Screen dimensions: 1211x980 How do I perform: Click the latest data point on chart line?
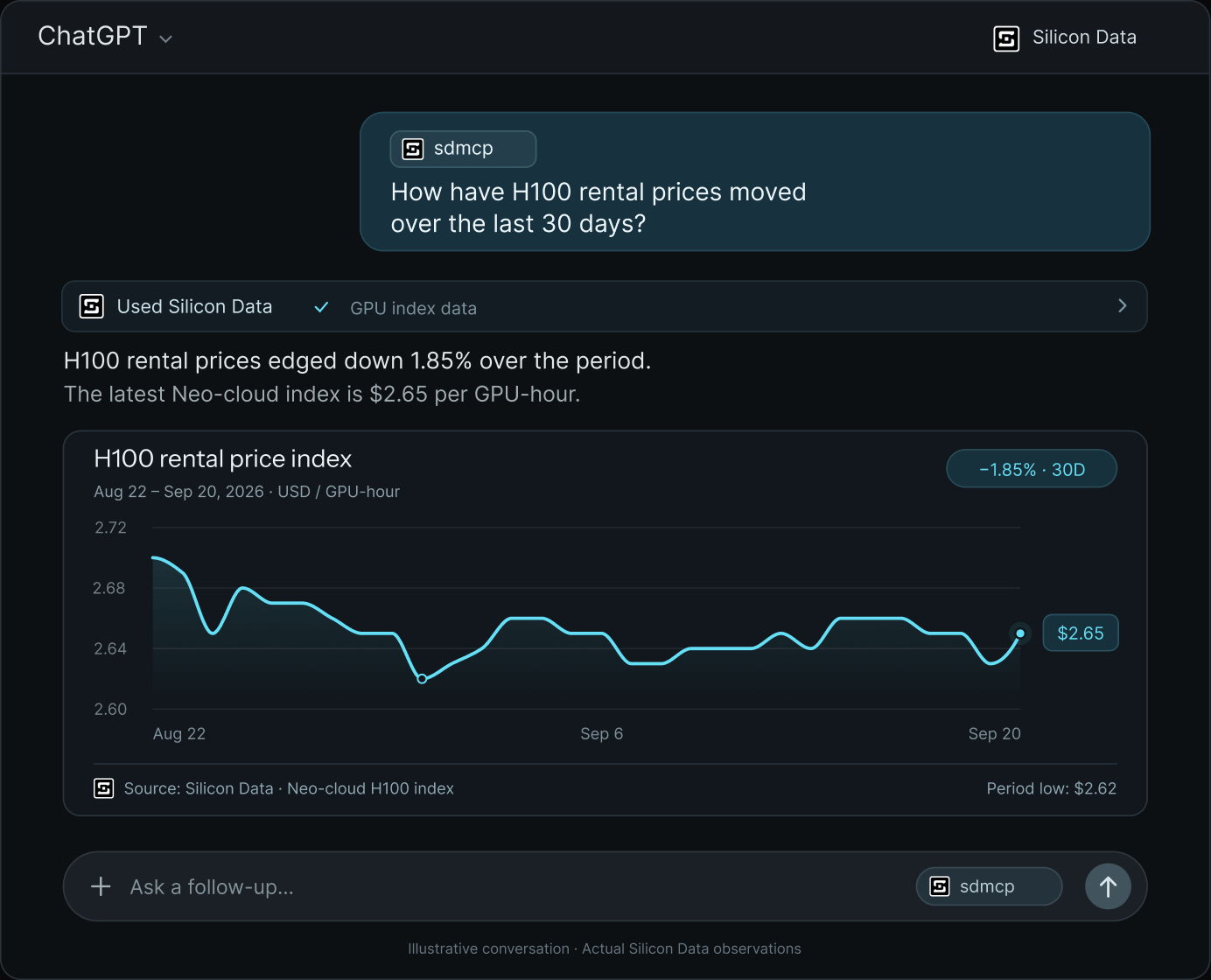(x=1020, y=633)
